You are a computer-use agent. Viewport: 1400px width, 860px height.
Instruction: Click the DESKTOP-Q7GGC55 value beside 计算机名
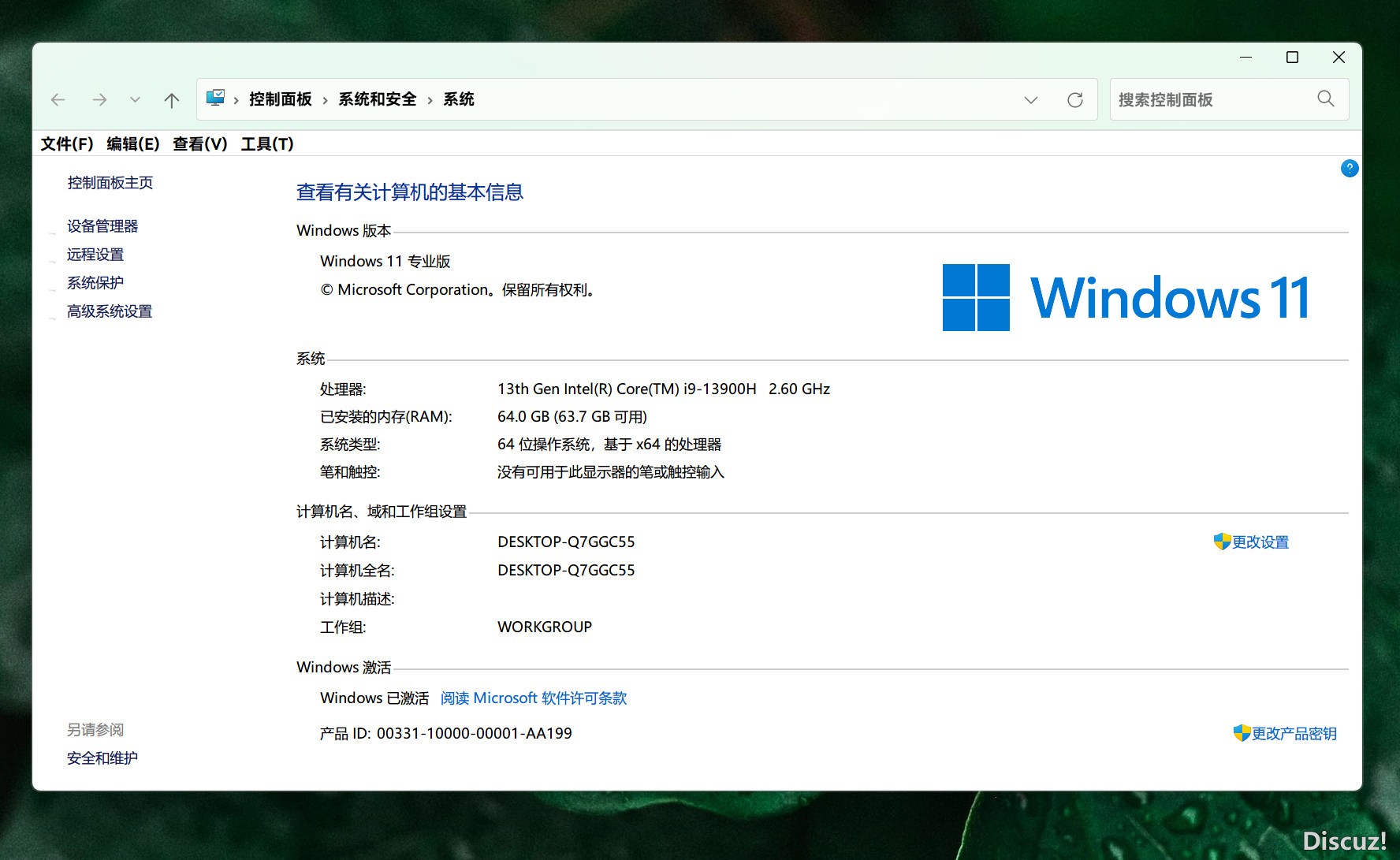pos(566,542)
